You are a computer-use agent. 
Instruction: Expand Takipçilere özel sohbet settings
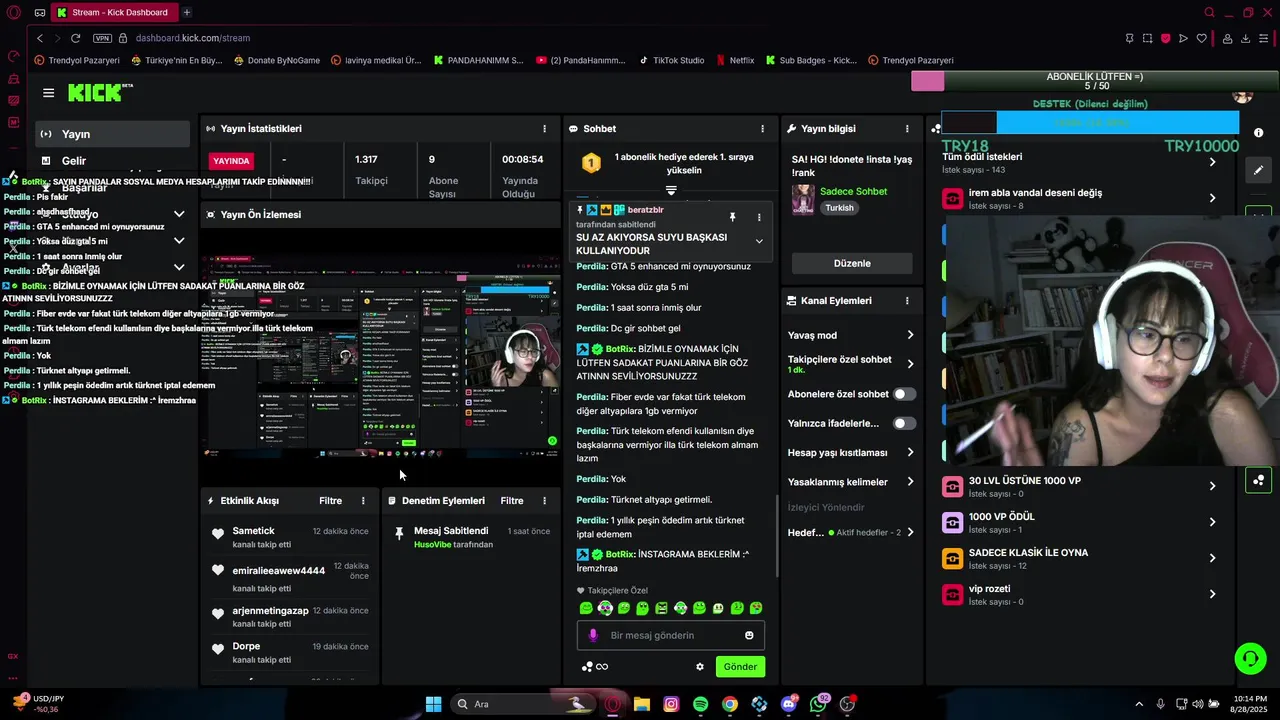[851, 364]
